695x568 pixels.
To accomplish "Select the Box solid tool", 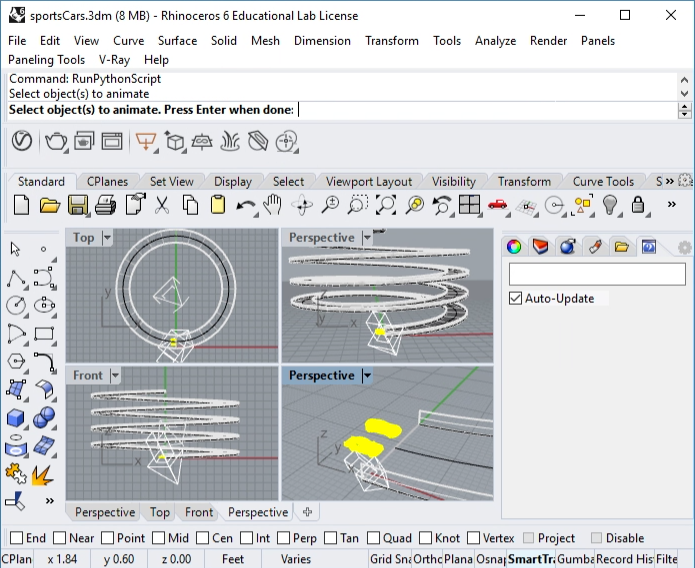I will tap(16, 418).
